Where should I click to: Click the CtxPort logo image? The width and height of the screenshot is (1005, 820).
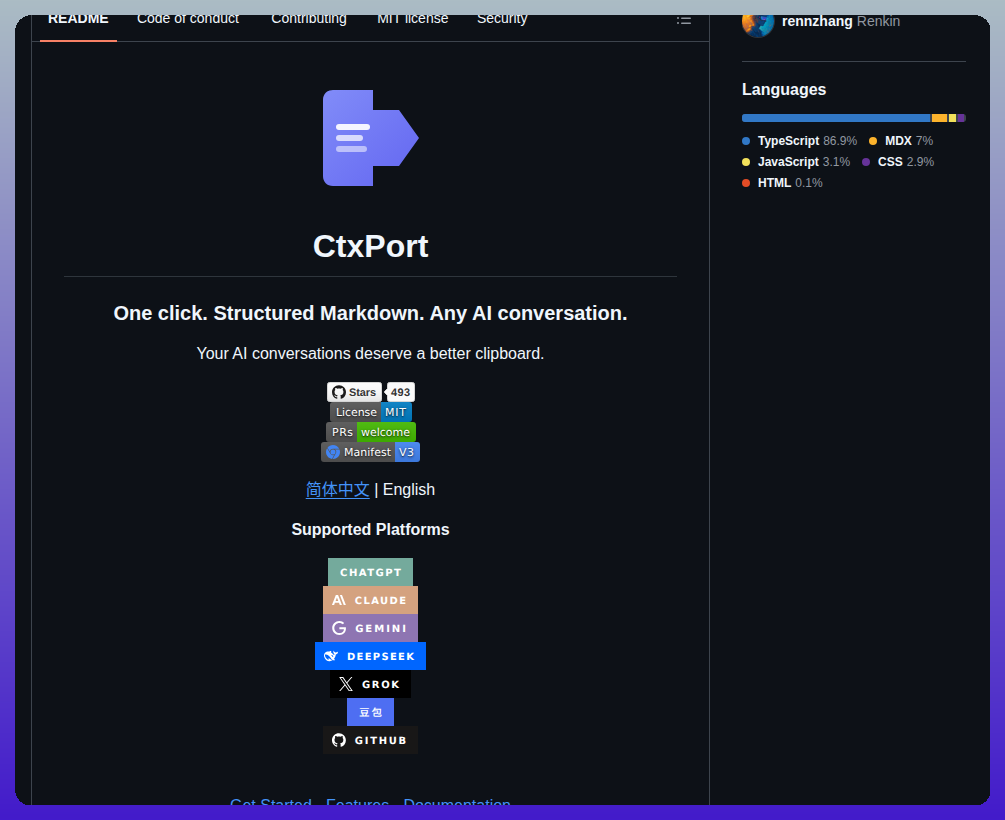tap(370, 138)
